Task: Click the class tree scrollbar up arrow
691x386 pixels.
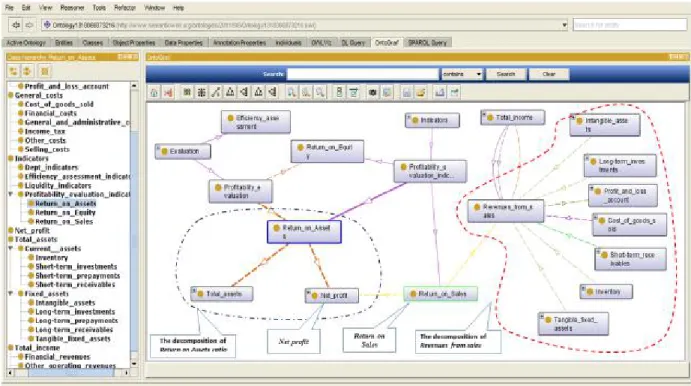Action: (x=134, y=85)
